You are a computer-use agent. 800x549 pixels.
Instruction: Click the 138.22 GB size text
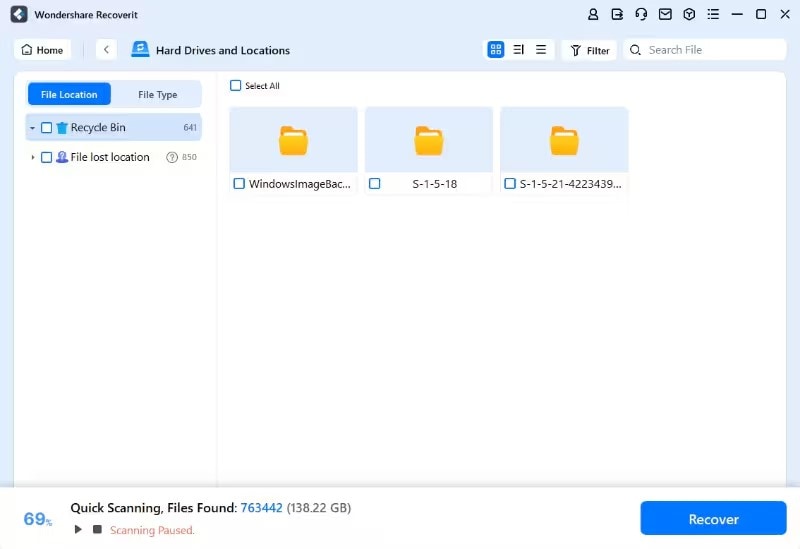[319, 508]
